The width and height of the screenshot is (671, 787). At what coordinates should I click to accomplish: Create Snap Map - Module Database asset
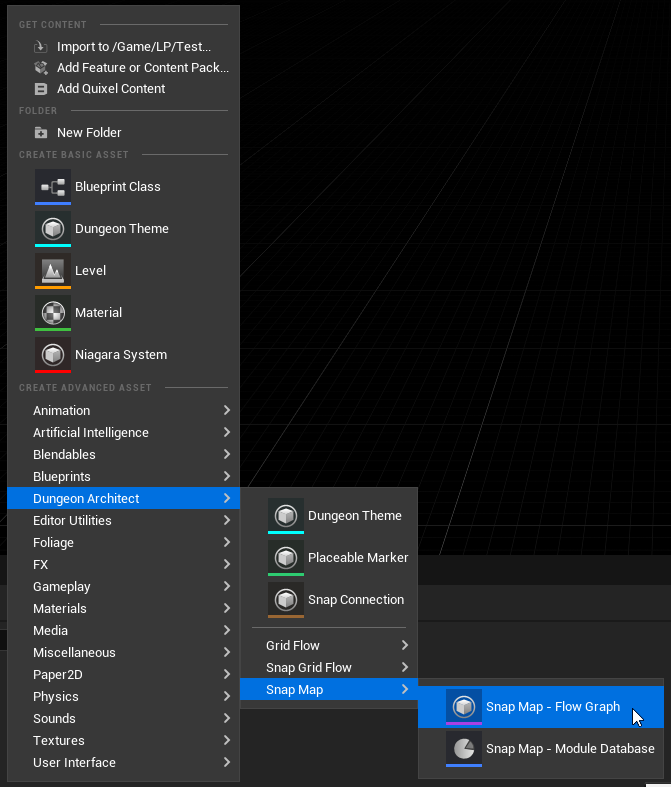click(541, 749)
